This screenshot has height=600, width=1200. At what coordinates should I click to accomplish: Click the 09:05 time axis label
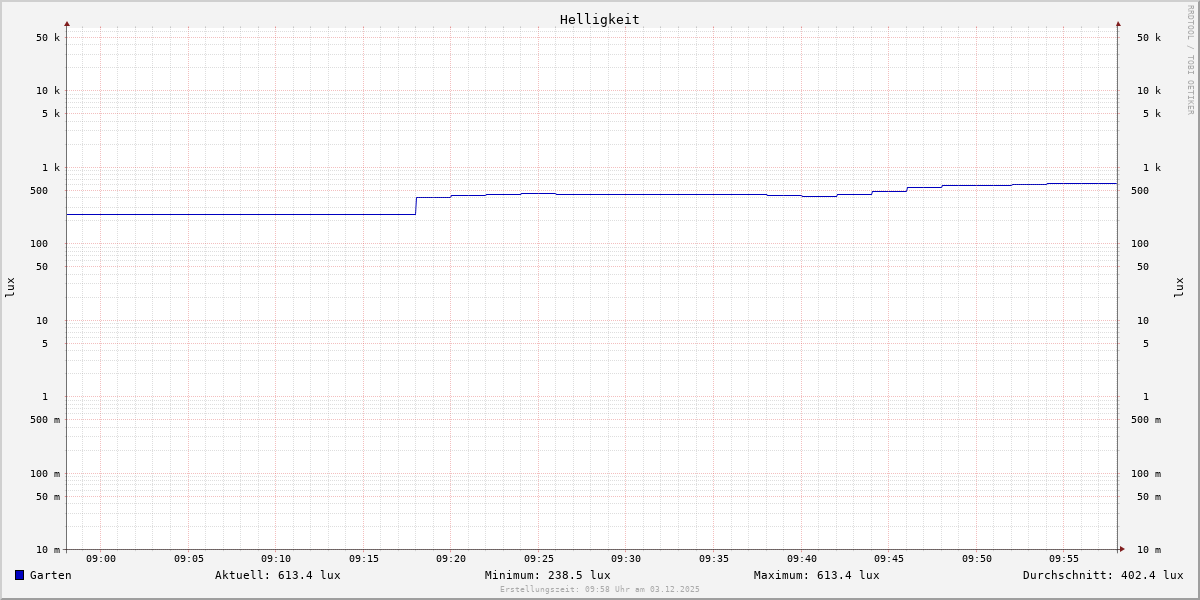(189, 559)
